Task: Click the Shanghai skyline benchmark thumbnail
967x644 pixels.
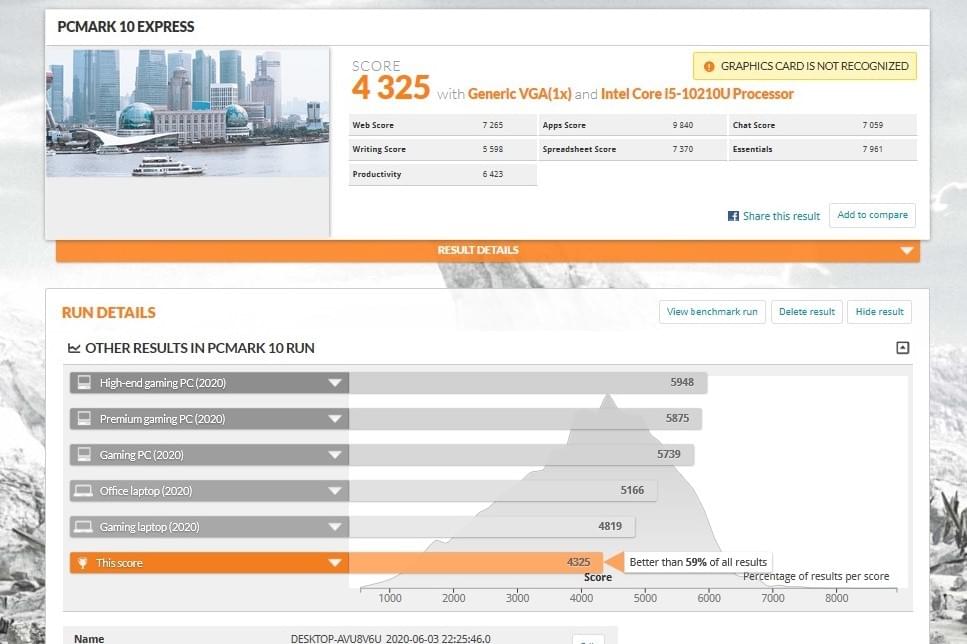Action: pos(187,113)
